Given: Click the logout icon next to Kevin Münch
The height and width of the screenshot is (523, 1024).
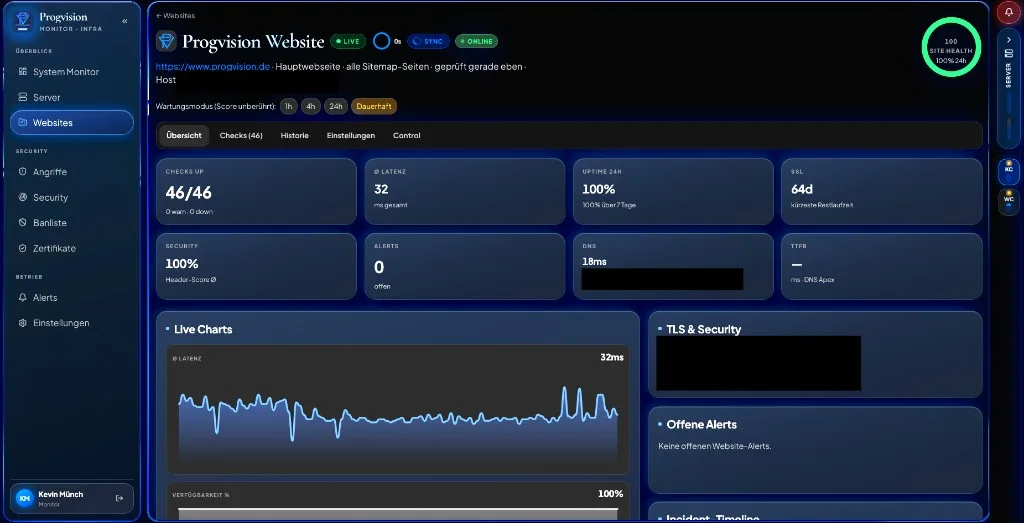Looking at the screenshot, I should (x=120, y=498).
